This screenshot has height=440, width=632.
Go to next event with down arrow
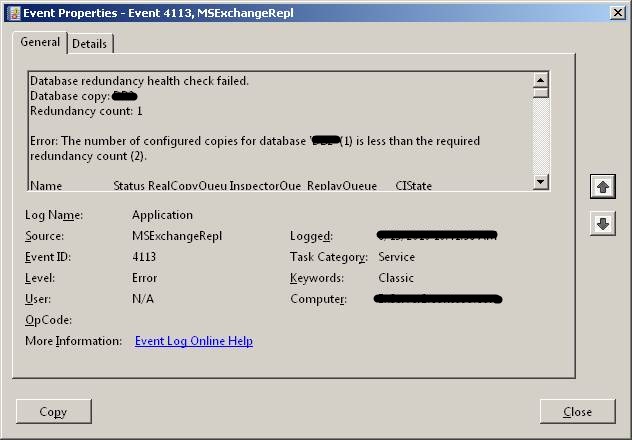603,224
